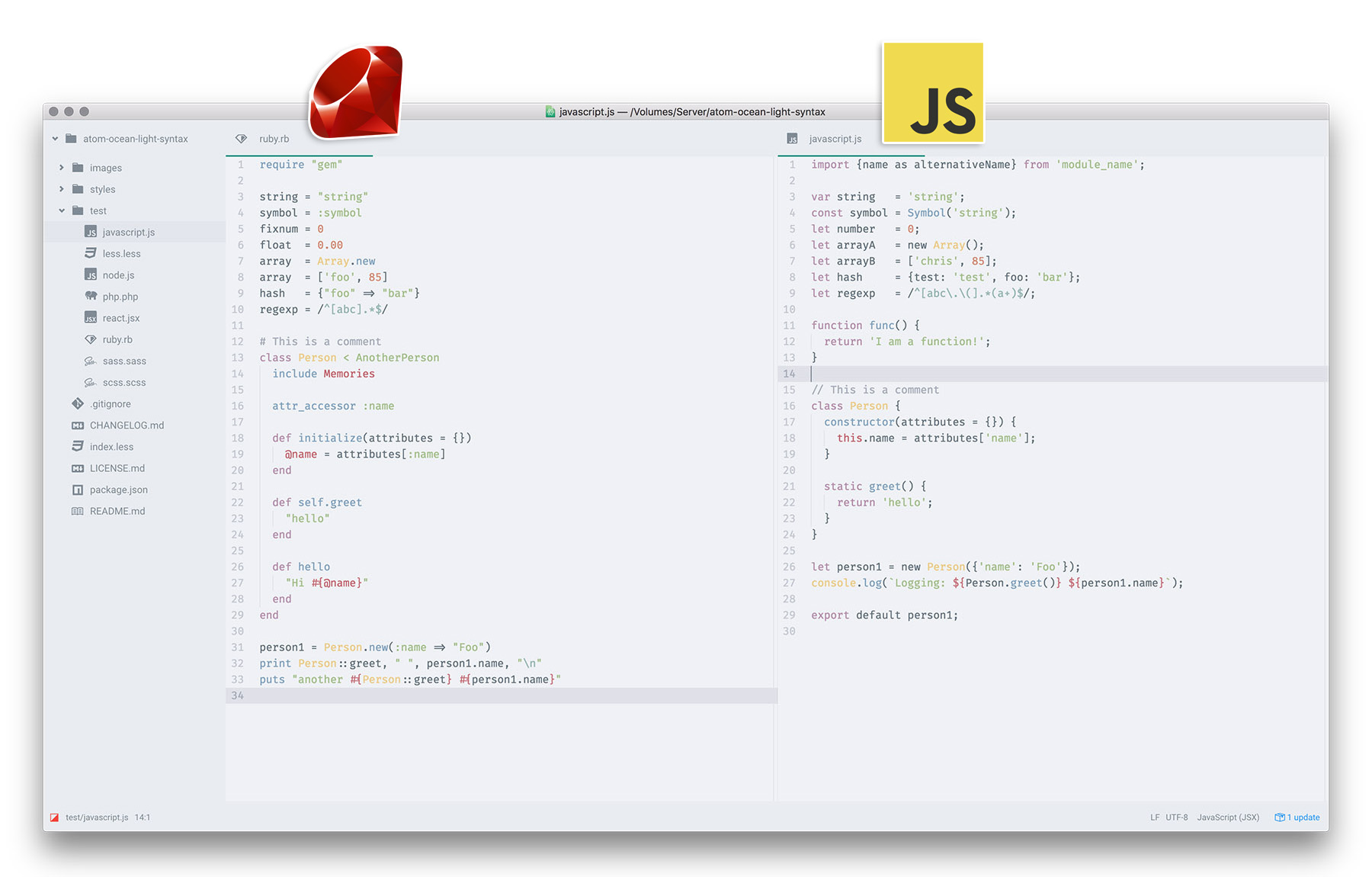Expand the styles folder chevron
The height and width of the screenshot is (877, 1372).
pyautogui.click(x=62, y=189)
